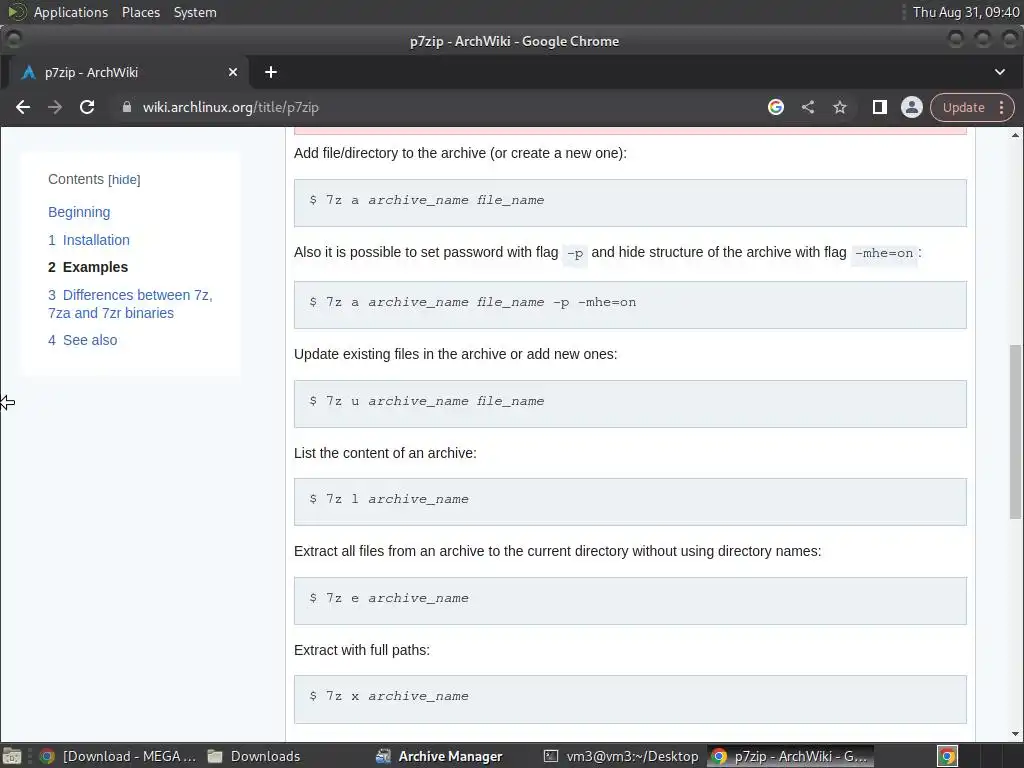1024x768 pixels.
Task: Go to the Installation section
Action: (x=89, y=240)
